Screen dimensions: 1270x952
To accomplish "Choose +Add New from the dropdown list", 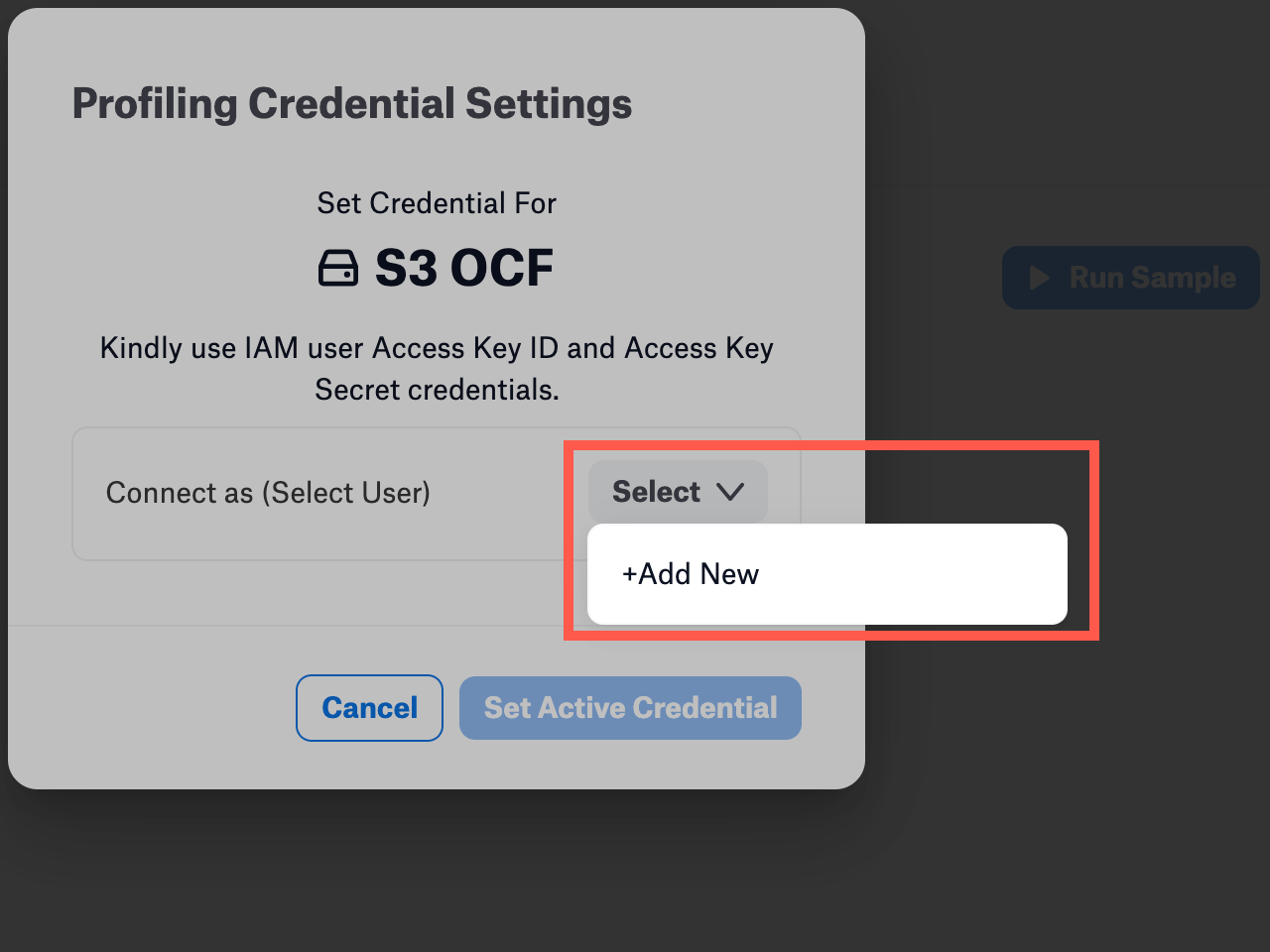I will (691, 574).
